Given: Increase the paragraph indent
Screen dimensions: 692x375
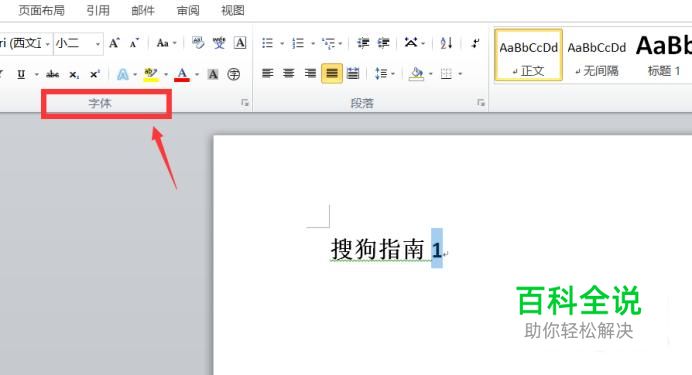Looking at the screenshot, I should coord(384,43).
